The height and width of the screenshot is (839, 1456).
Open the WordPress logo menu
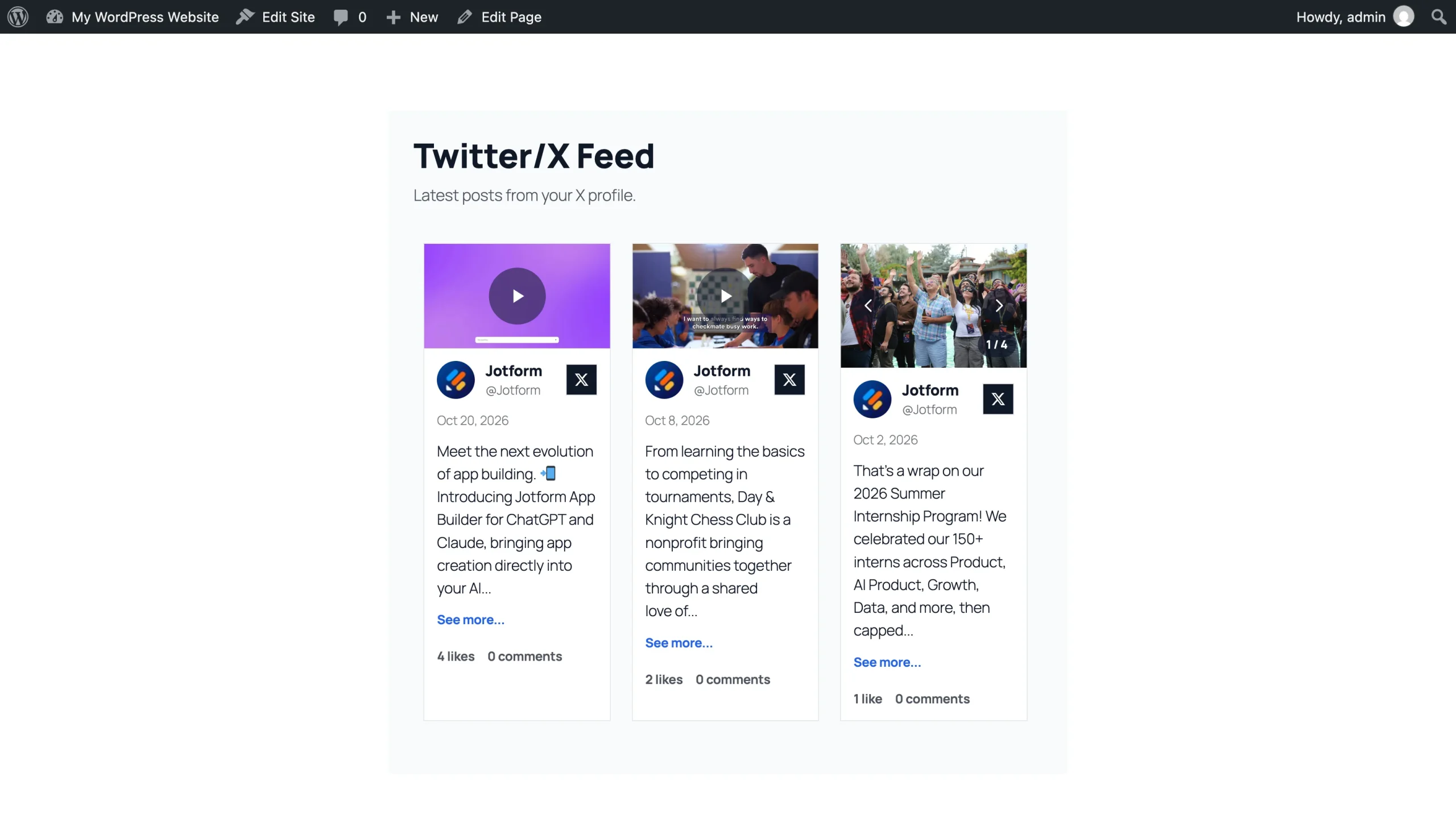click(18, 16)
